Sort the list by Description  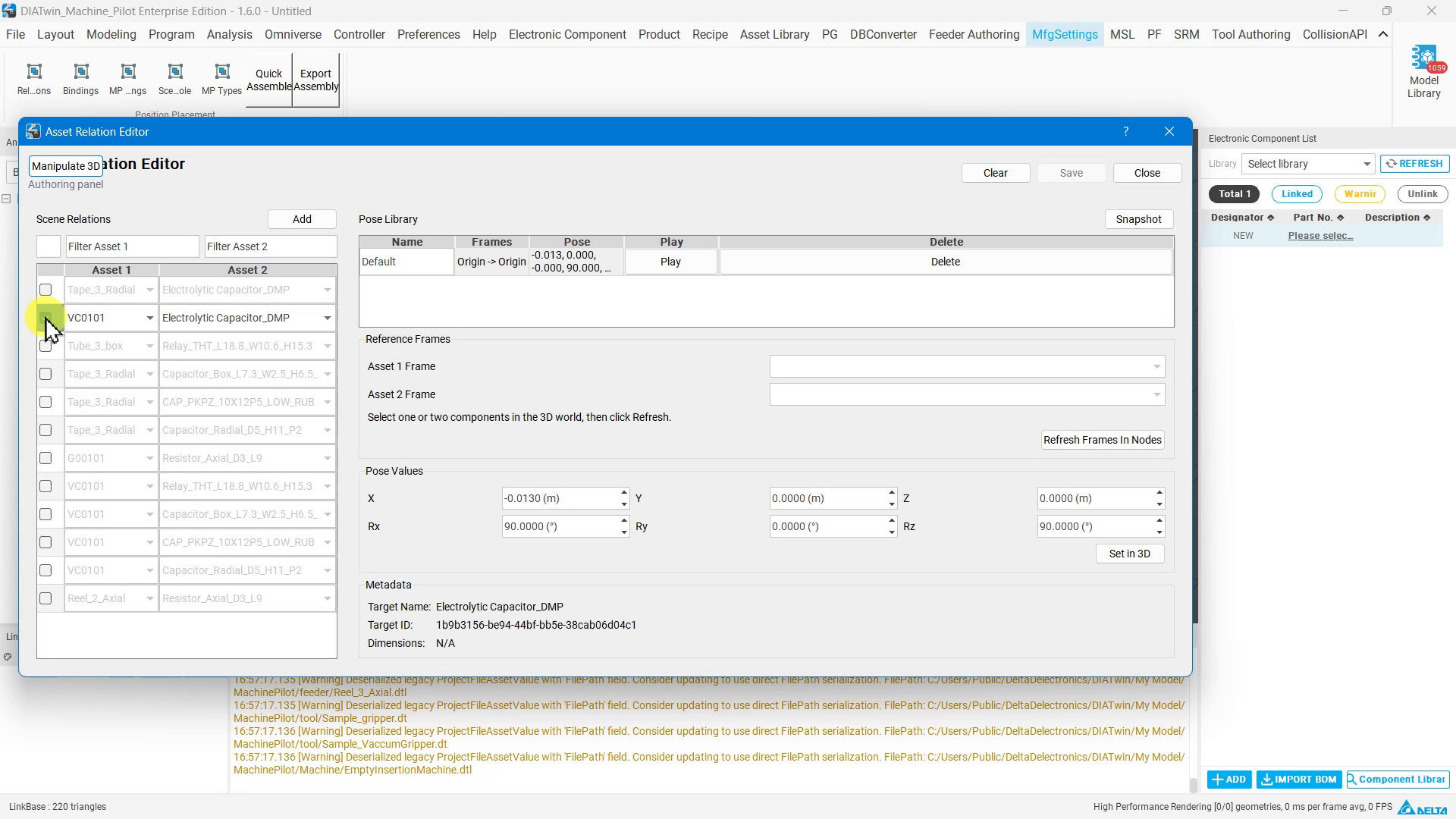click(x=1398, y=218)
